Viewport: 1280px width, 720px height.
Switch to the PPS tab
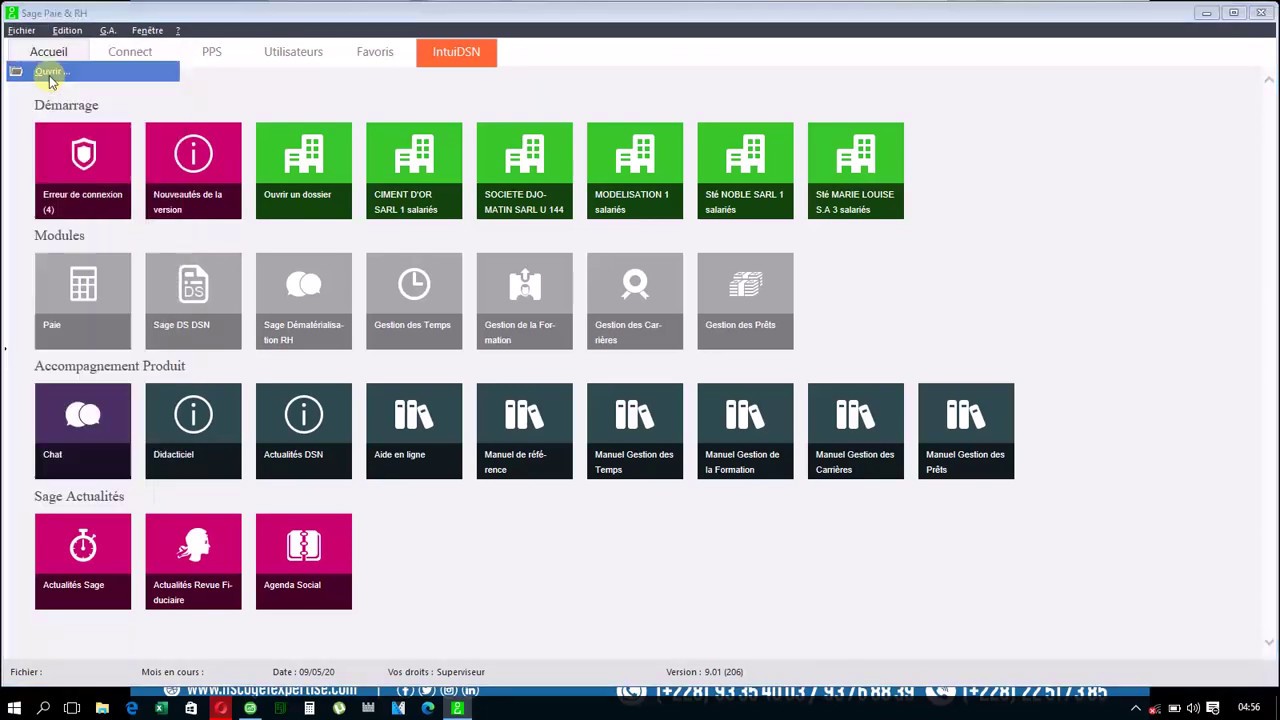tap(212, 52)
